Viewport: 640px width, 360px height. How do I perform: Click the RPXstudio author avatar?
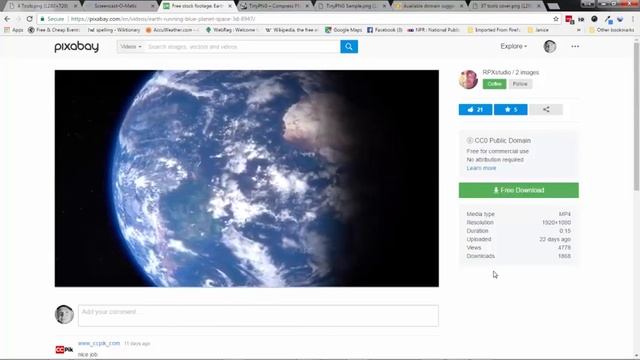(468, 79)
